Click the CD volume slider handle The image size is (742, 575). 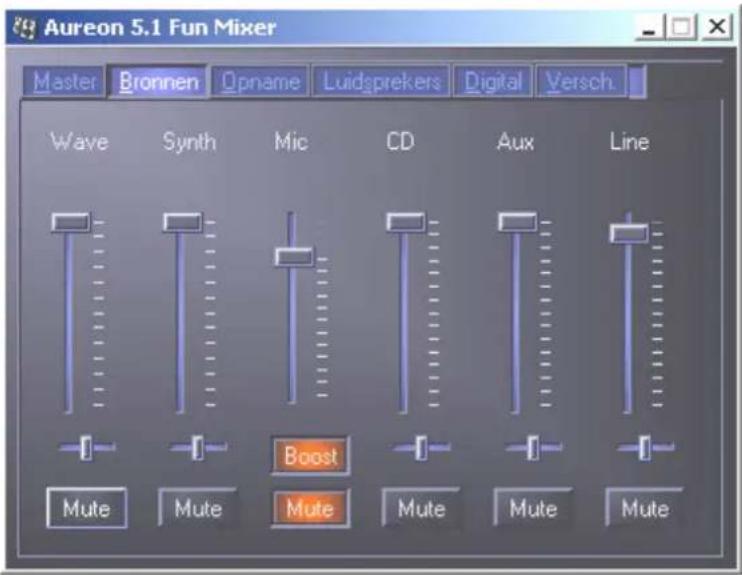point(406,222)
